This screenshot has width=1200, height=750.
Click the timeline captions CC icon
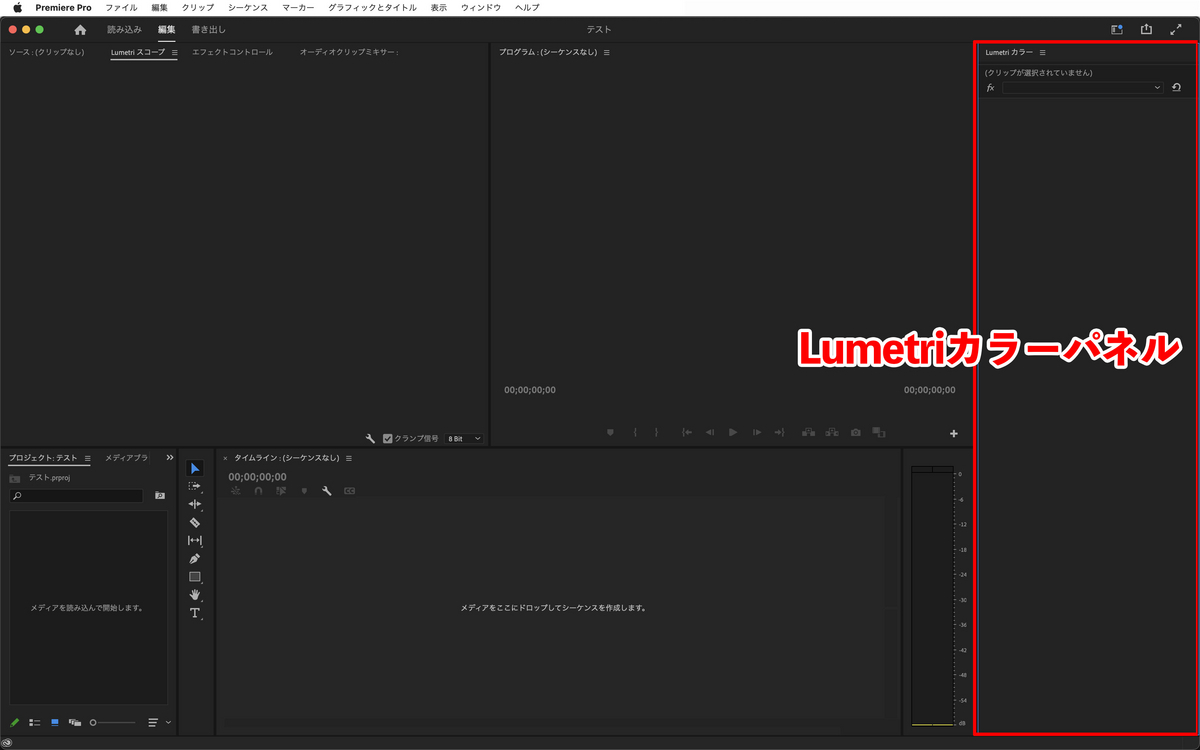pyautogui.click(x=349, y=491)
